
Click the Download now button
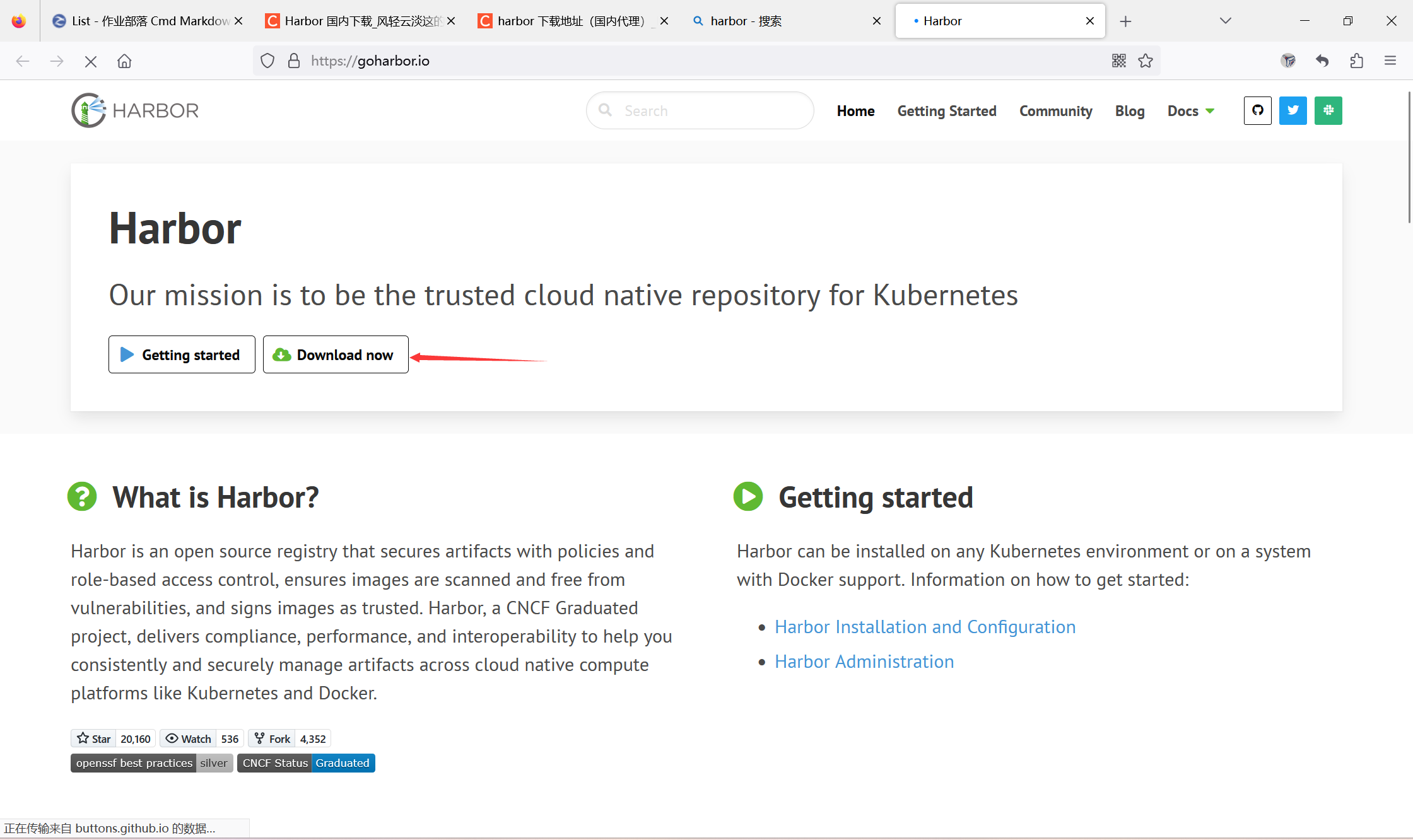coord(336,354)
